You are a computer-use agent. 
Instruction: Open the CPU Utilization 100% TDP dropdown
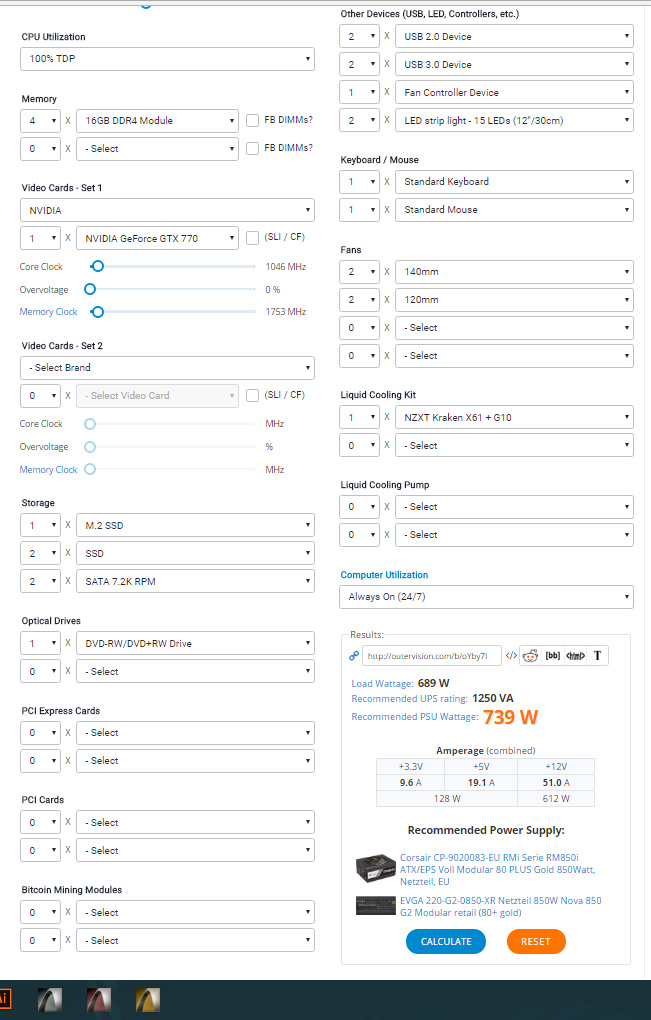coord(167,59)
